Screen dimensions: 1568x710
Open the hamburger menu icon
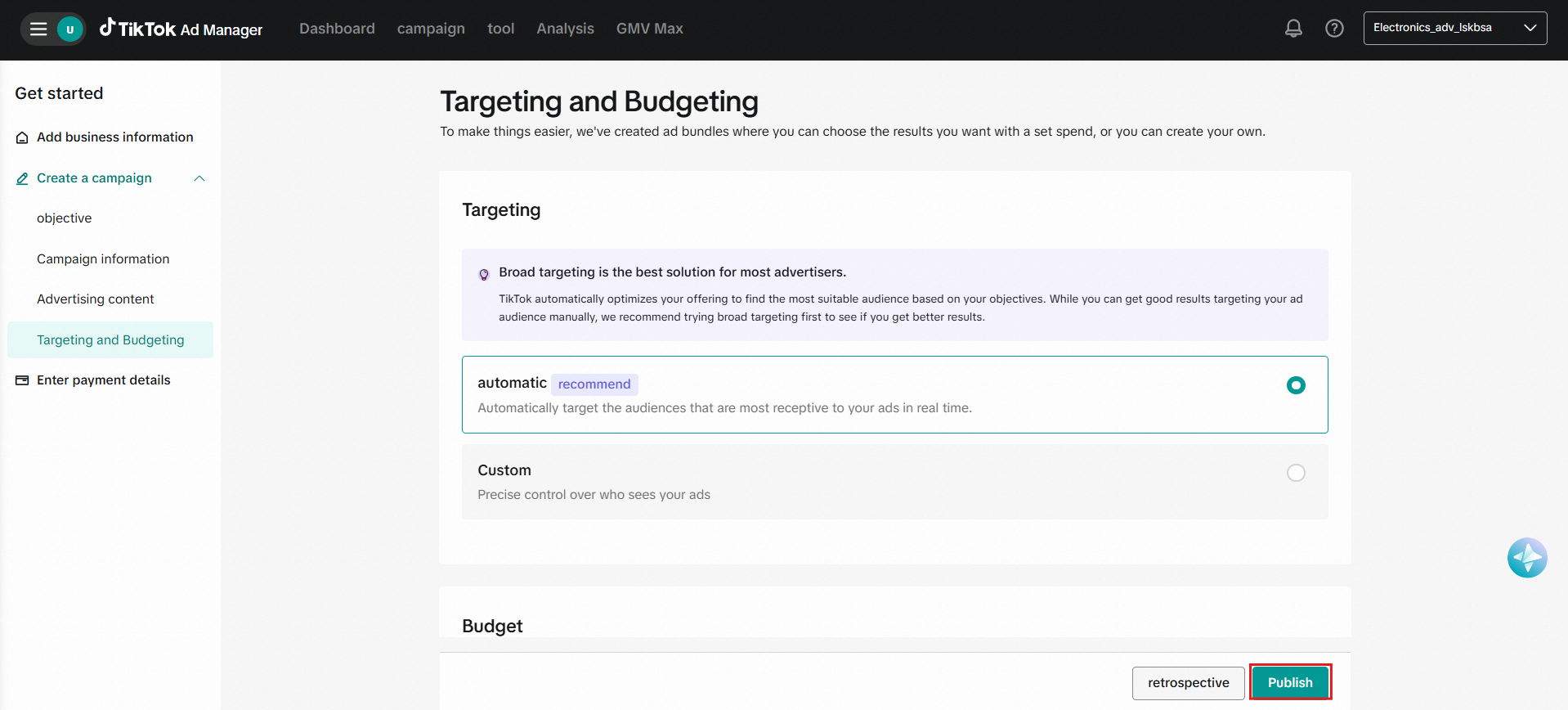tap(38, 29)
